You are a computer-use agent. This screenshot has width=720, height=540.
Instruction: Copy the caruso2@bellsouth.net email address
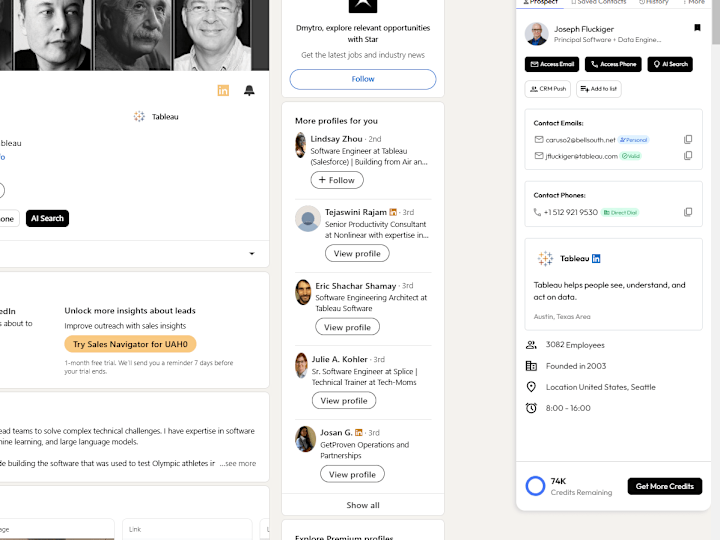688,139
